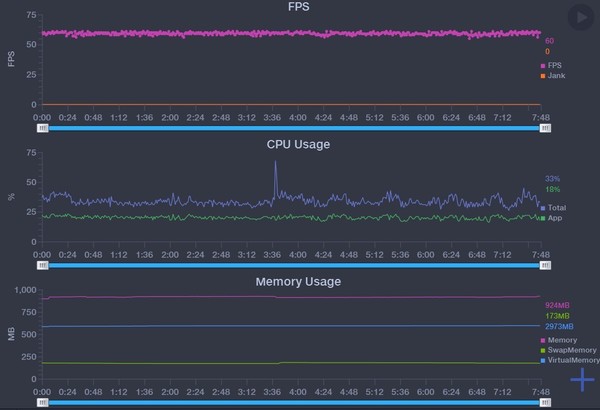Click the play button at top right
Image resolution: width=600 pixels, height=410 pixels.
coord(581,17)
